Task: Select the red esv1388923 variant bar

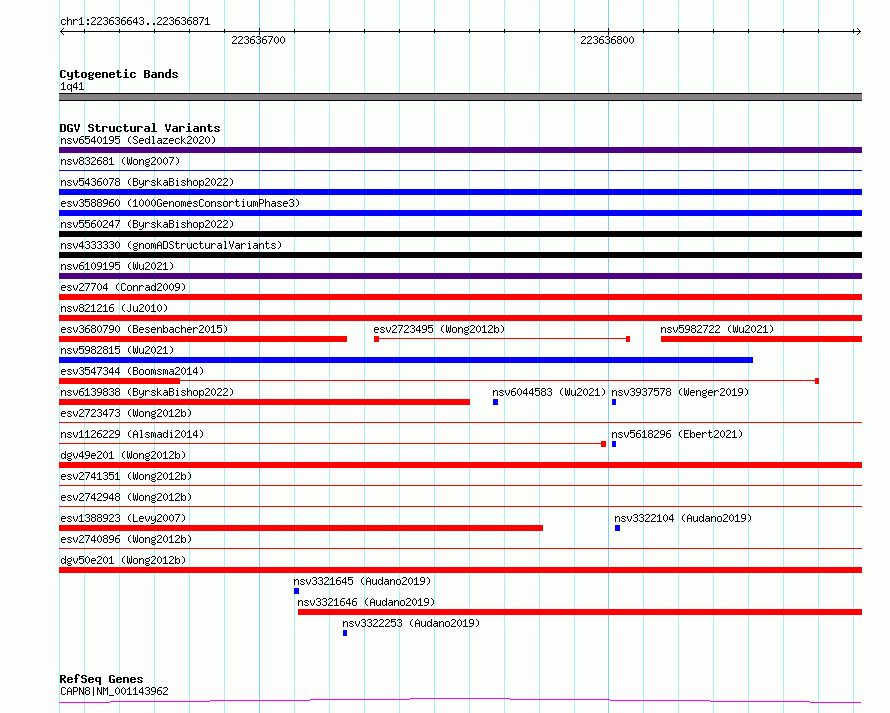Action: pyautogui.click(x=301, y=528)
